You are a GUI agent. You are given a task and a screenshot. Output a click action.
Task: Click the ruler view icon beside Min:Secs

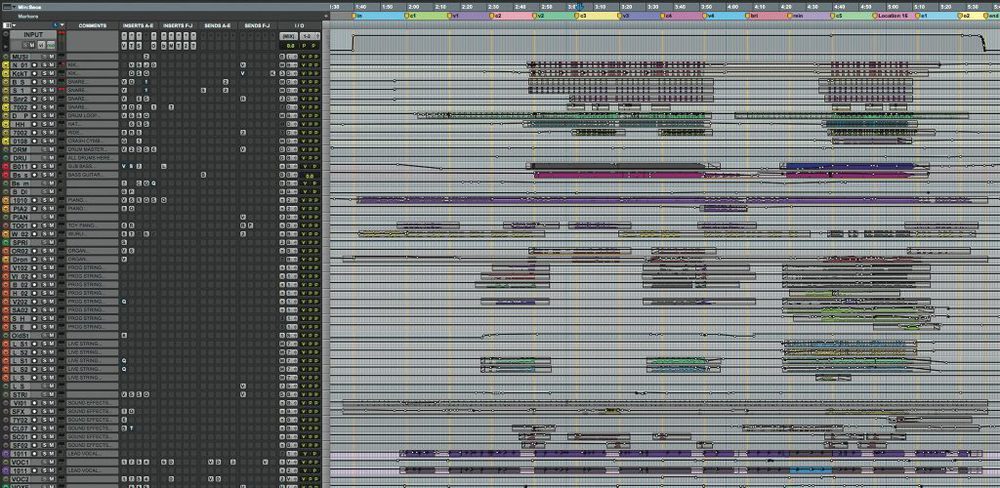click(x=7, y=7)
